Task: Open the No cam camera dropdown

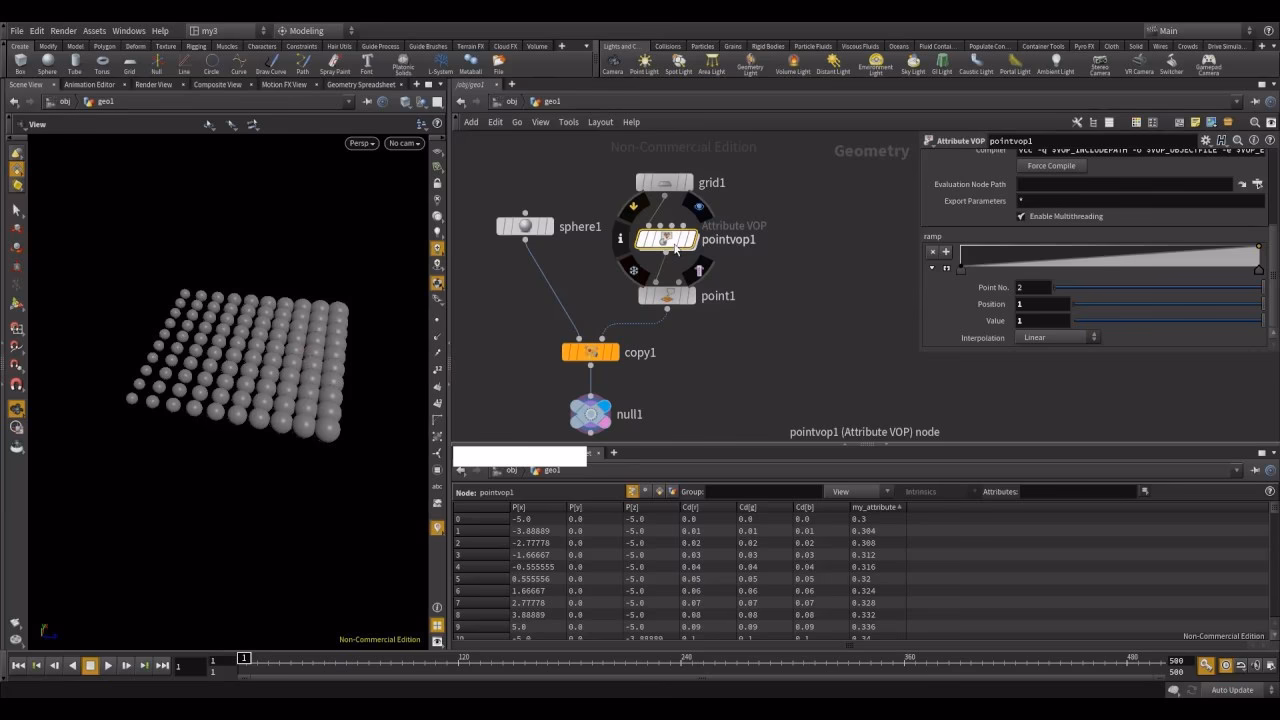Action: pos(404,143)
